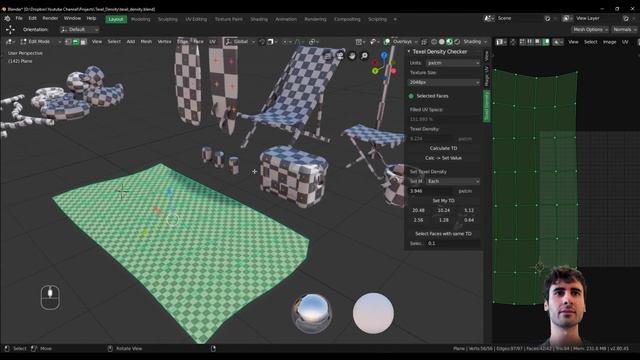Click the pan hand gizmo in viewport
Image resolution: width=640 pixels, height=360 pixels.
[x=352, y=56]
